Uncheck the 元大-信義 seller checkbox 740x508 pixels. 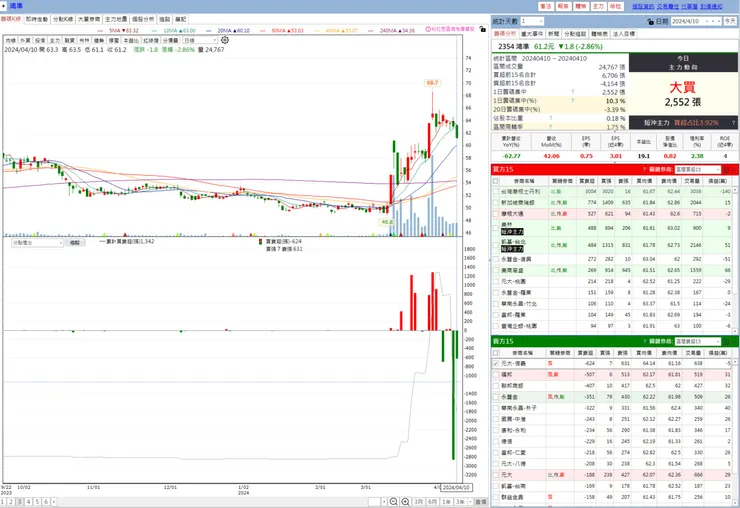click(496, 364)
